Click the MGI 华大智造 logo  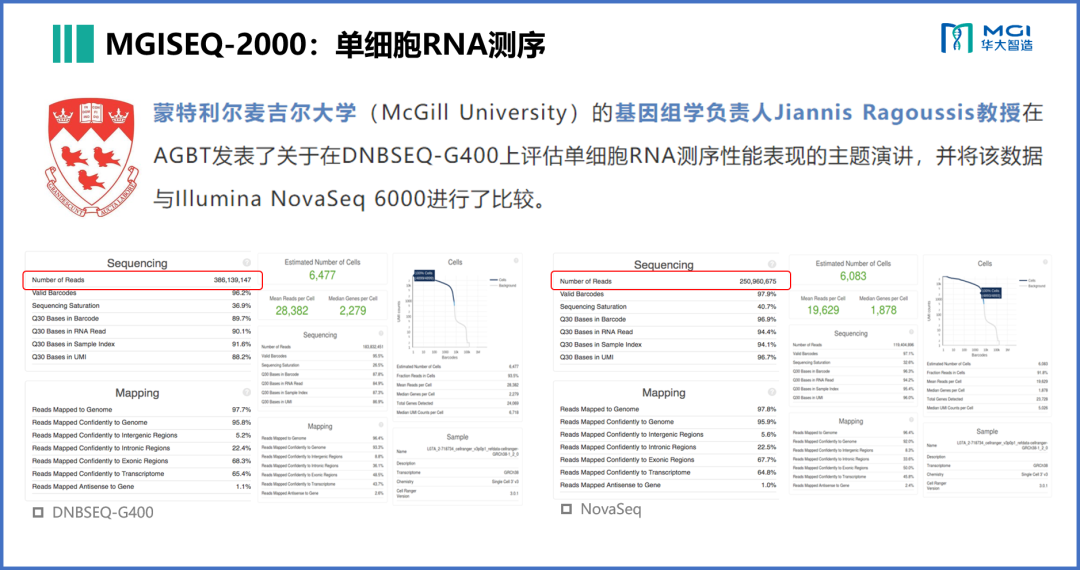tap(987, 38)
